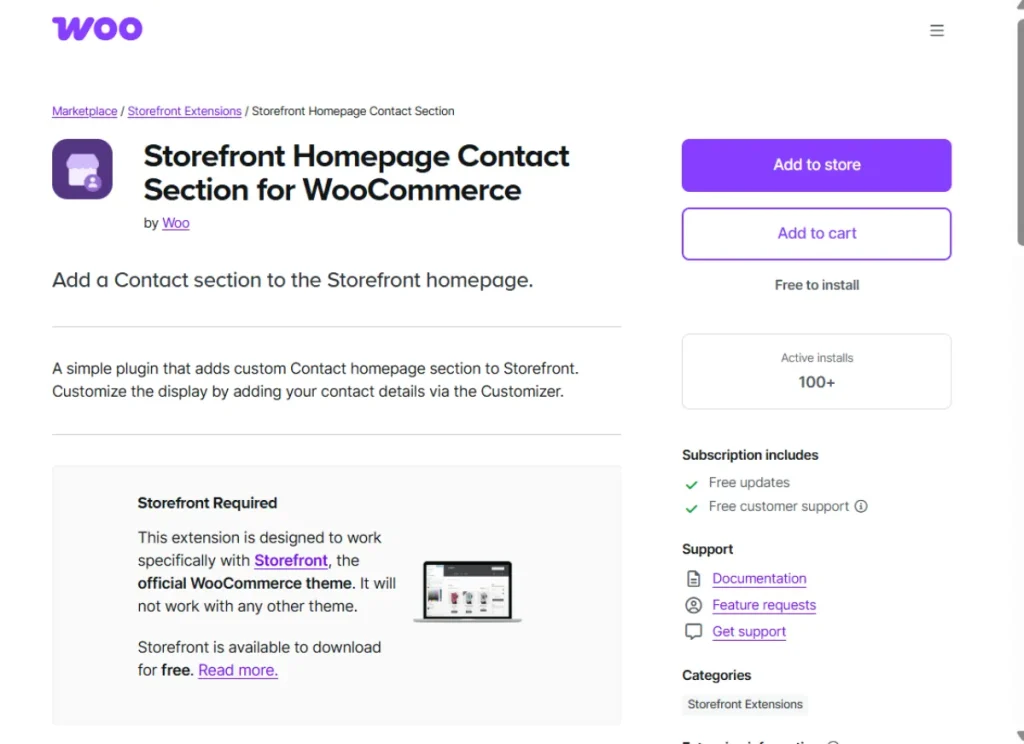The width and height of the screenshot is (1024, 744).
Task: Select the Storefront Extensions category tag
Action: click(x=744, y=705)
